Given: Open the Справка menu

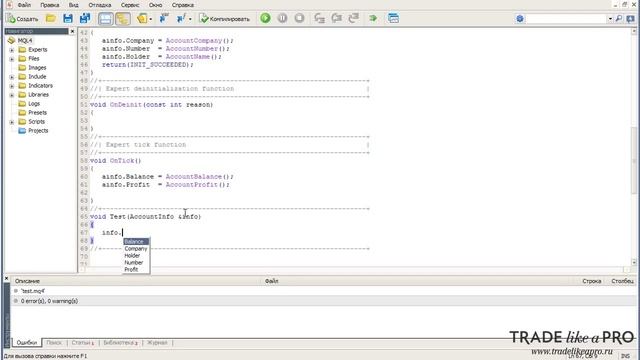Looking at the screenshot, I should coord(182,5).
